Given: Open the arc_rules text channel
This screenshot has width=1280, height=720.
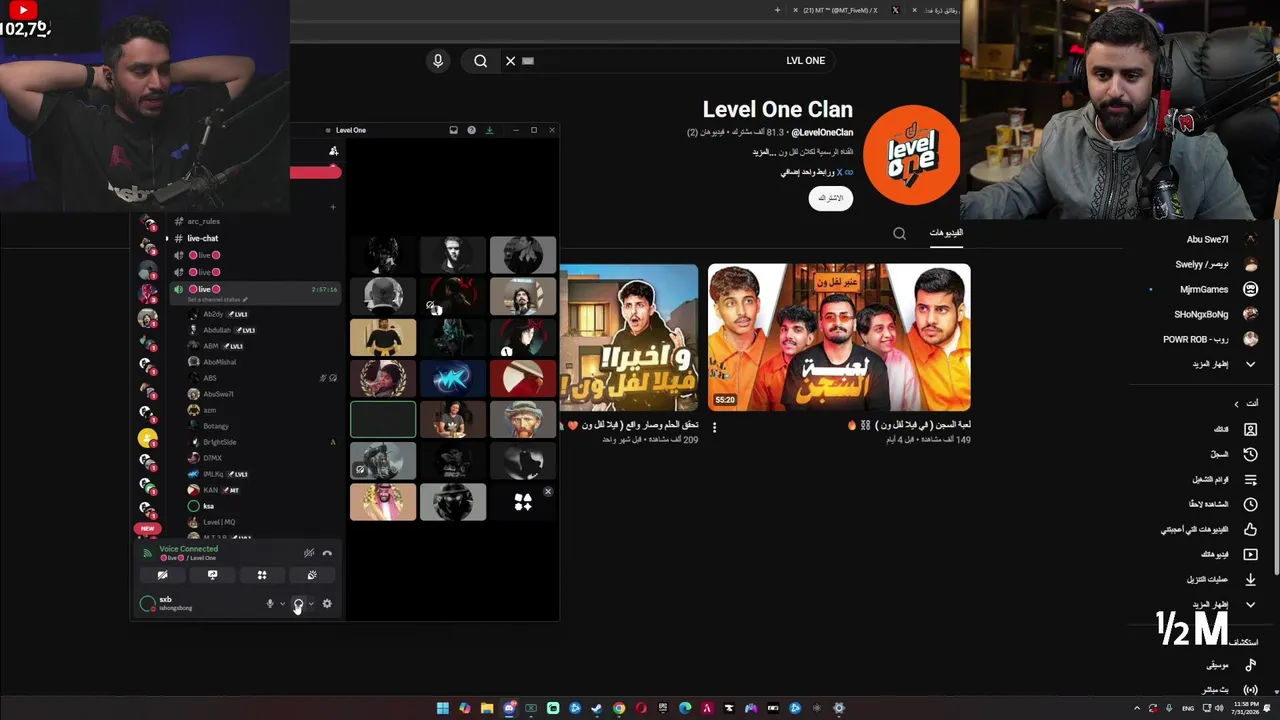Looking at the screenshot, I should click(203, 221).
